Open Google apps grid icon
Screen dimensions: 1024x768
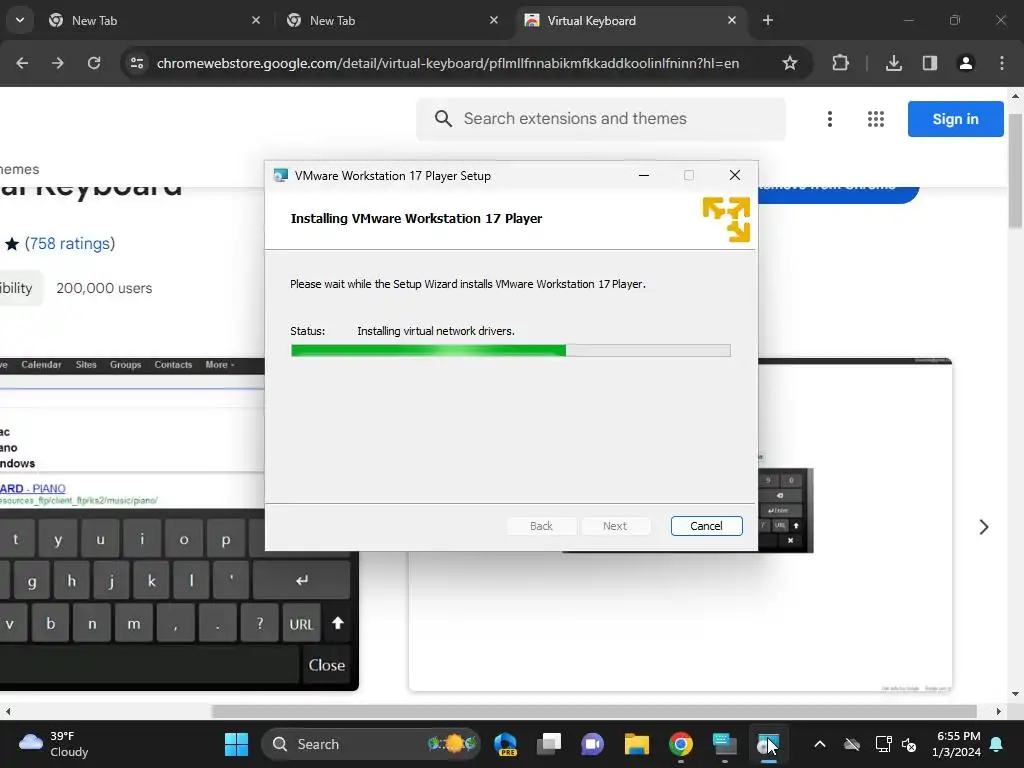pyautogui.click(x=876, y=119)
